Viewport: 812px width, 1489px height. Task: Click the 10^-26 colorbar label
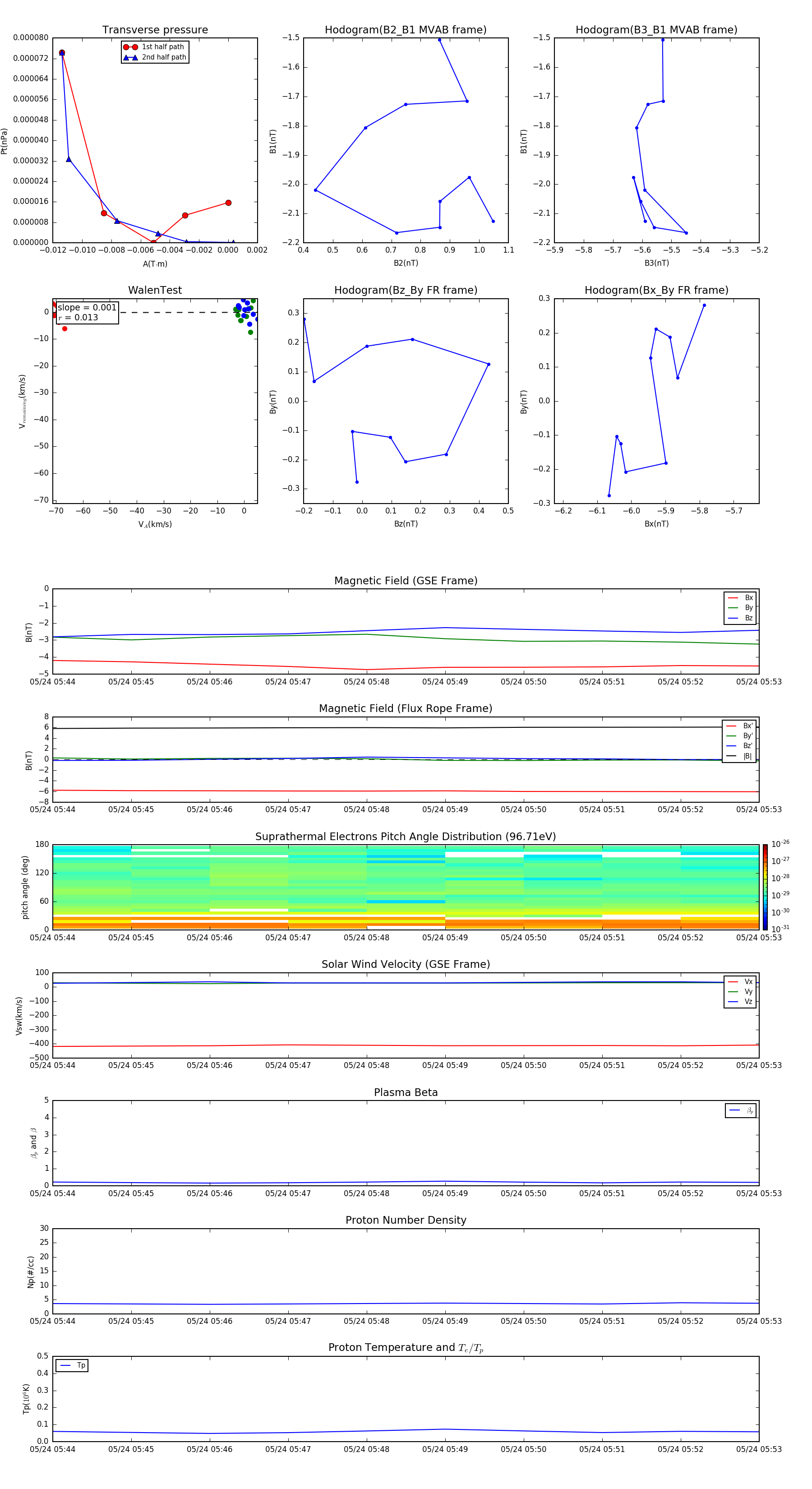pyautogui.click(x=780, y=844)
